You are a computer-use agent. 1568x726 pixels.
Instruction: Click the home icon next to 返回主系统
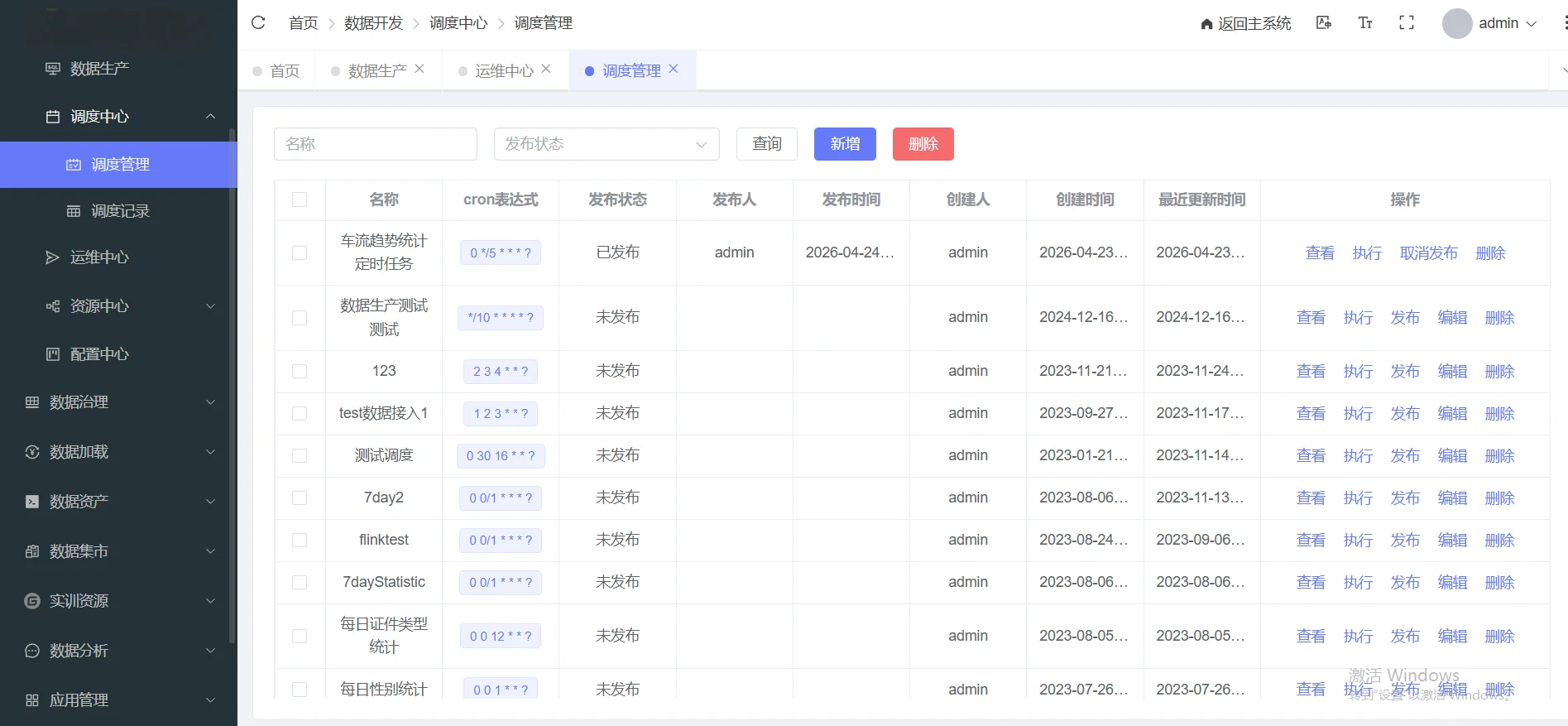(1206, 24)
